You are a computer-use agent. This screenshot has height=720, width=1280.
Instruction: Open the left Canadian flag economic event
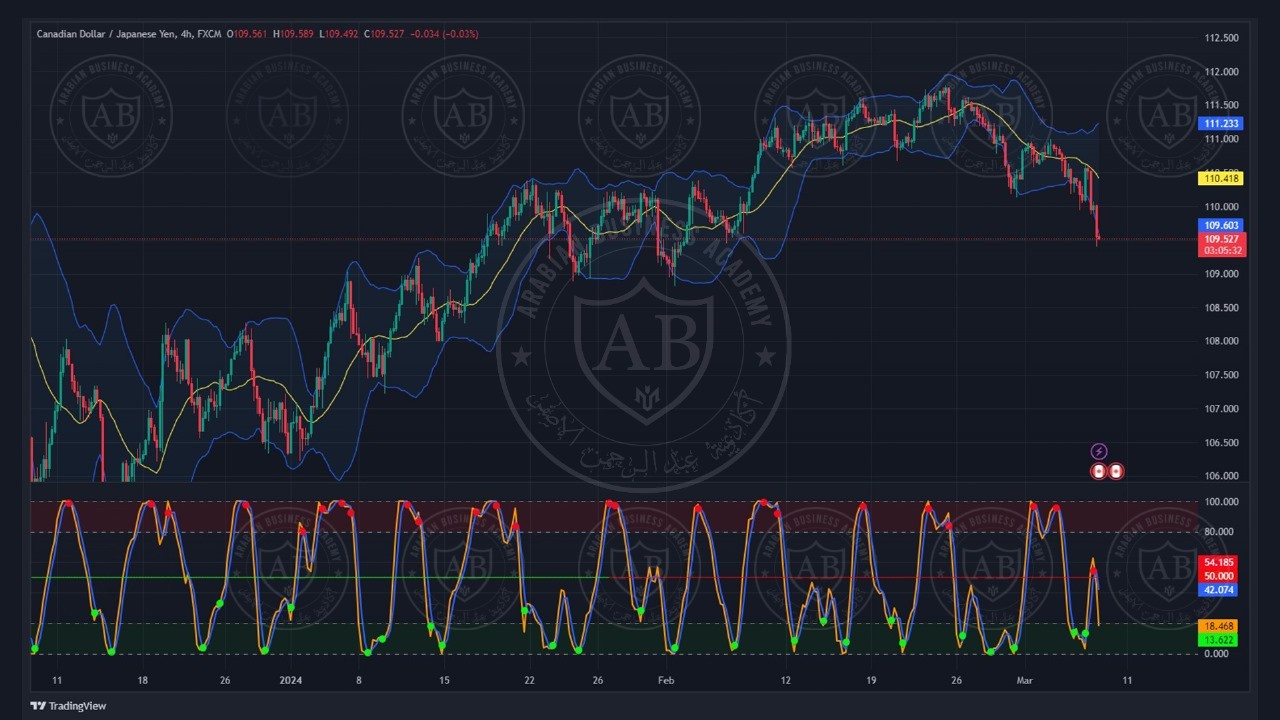pos(1098,471)
